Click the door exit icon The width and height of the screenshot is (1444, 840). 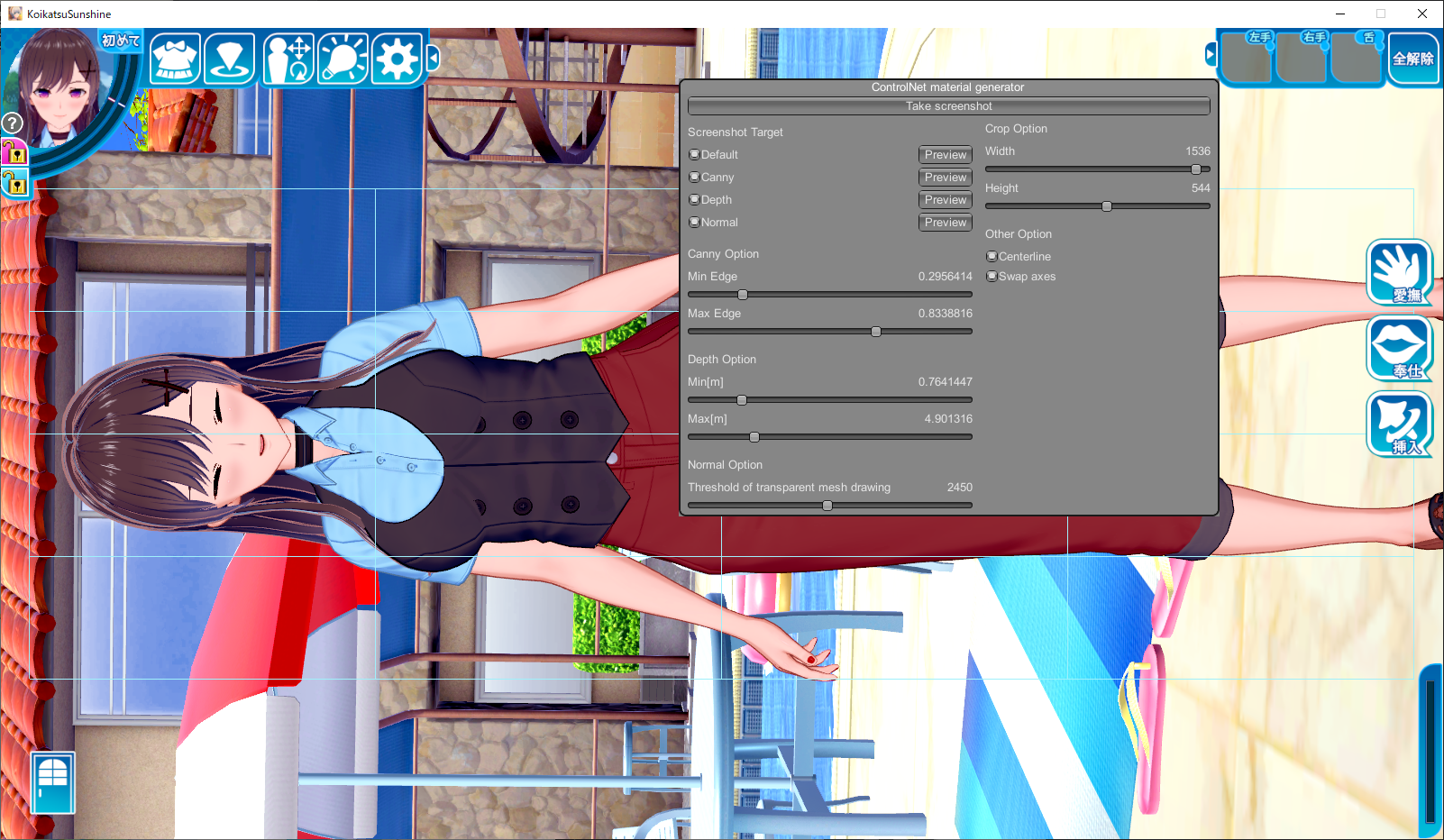point(52,782)
